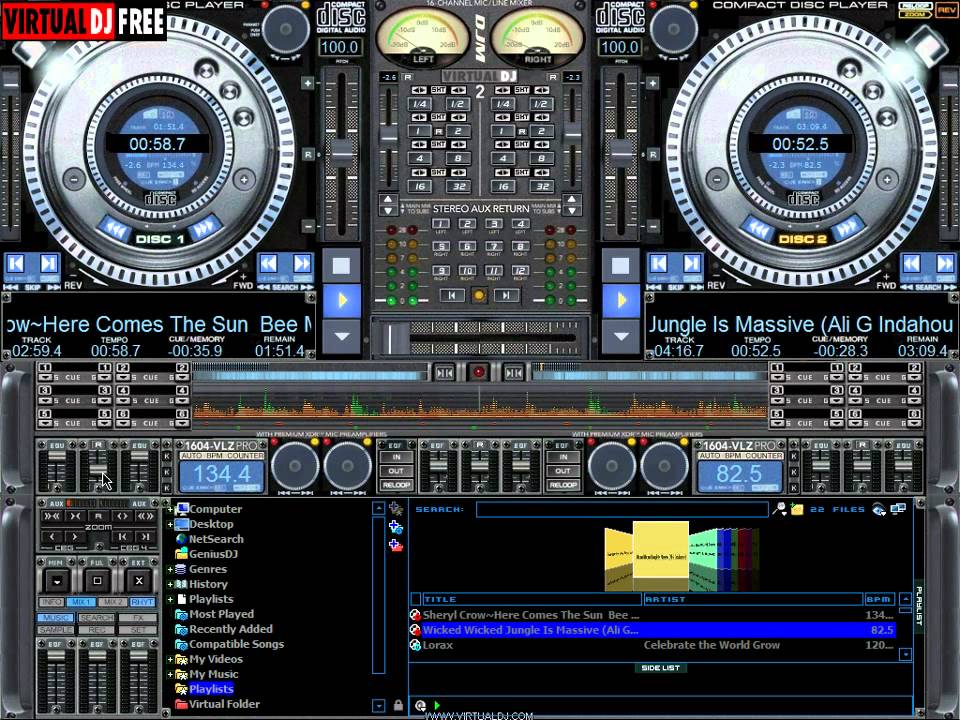Click the zoom-in waveform button in the ZOOM panel

coord(122,516)
